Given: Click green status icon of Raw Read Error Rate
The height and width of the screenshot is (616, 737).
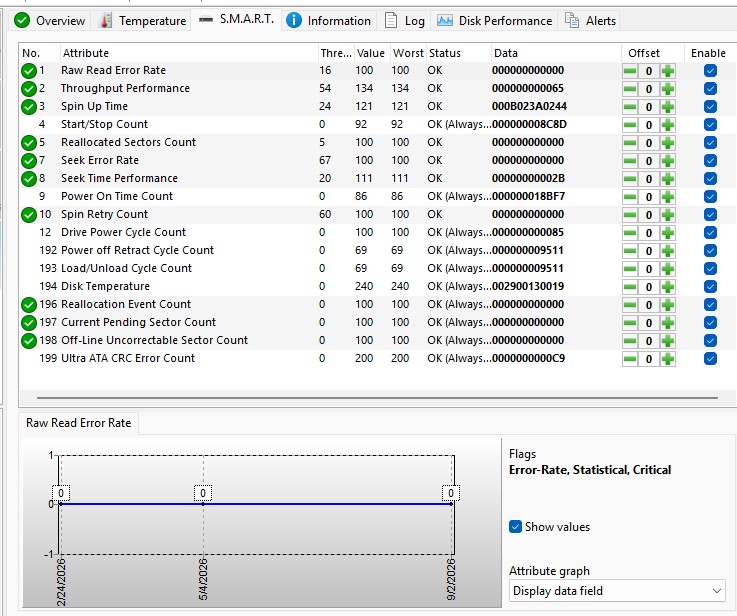Looking at the screenshot, I should click(29, 71).
